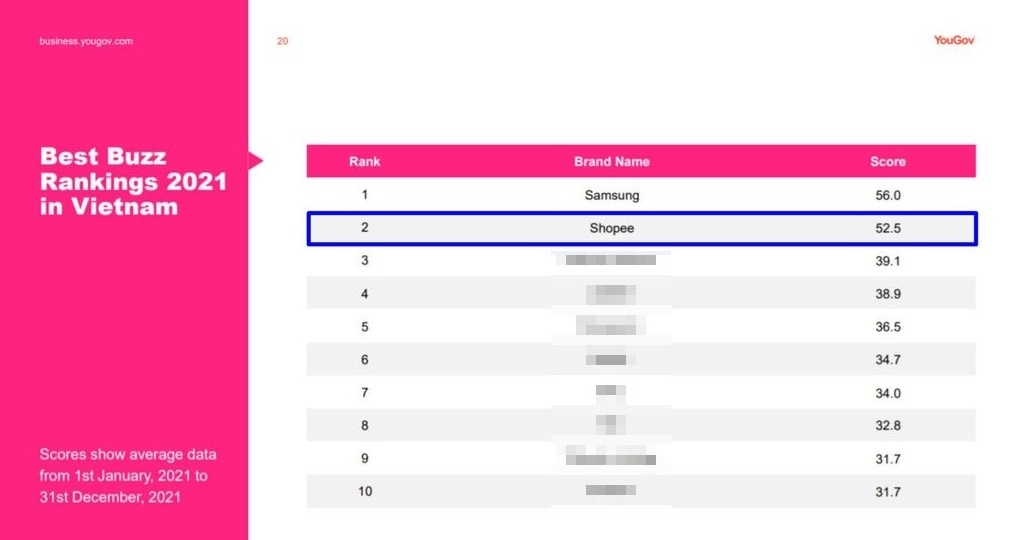Open the business.yougov.com link

pos(86,41)
